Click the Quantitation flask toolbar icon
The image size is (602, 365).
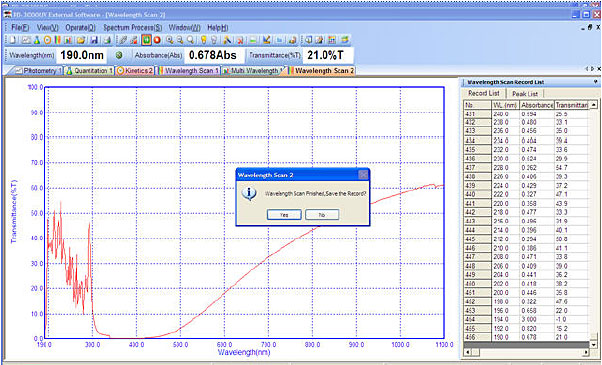coord(37,40)
